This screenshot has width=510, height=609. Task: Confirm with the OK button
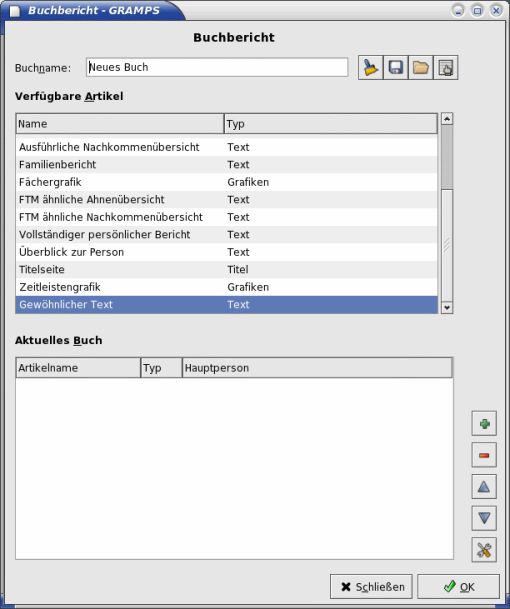[x=458, y=586]
